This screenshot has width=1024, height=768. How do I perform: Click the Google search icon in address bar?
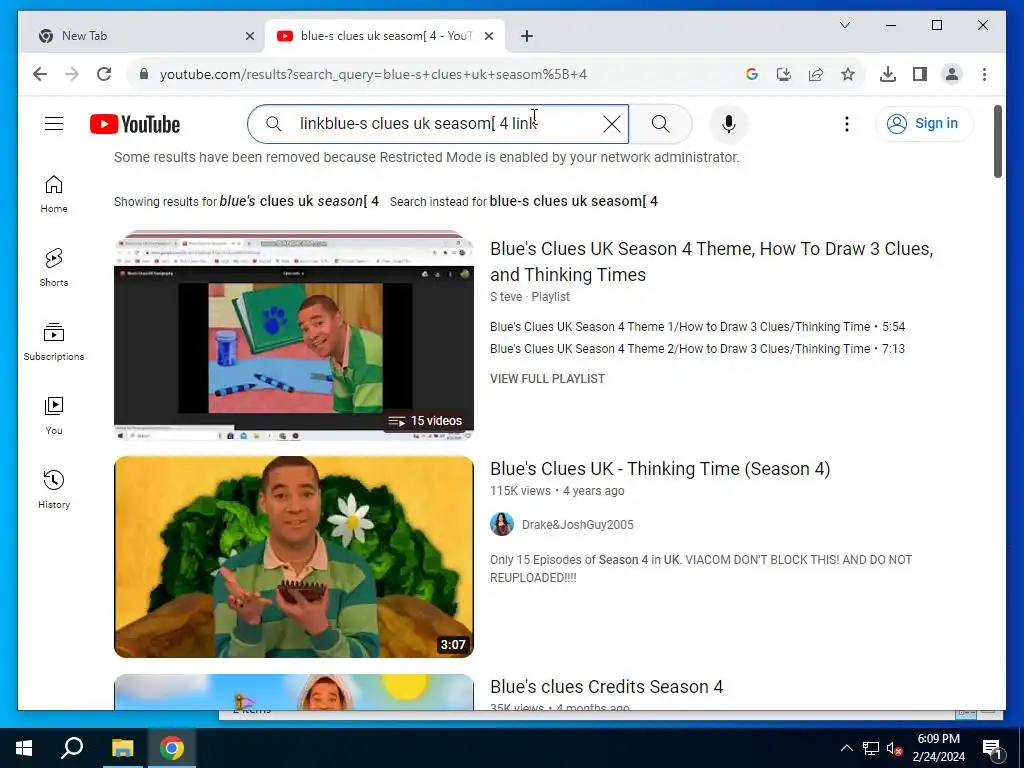[752, 74]
